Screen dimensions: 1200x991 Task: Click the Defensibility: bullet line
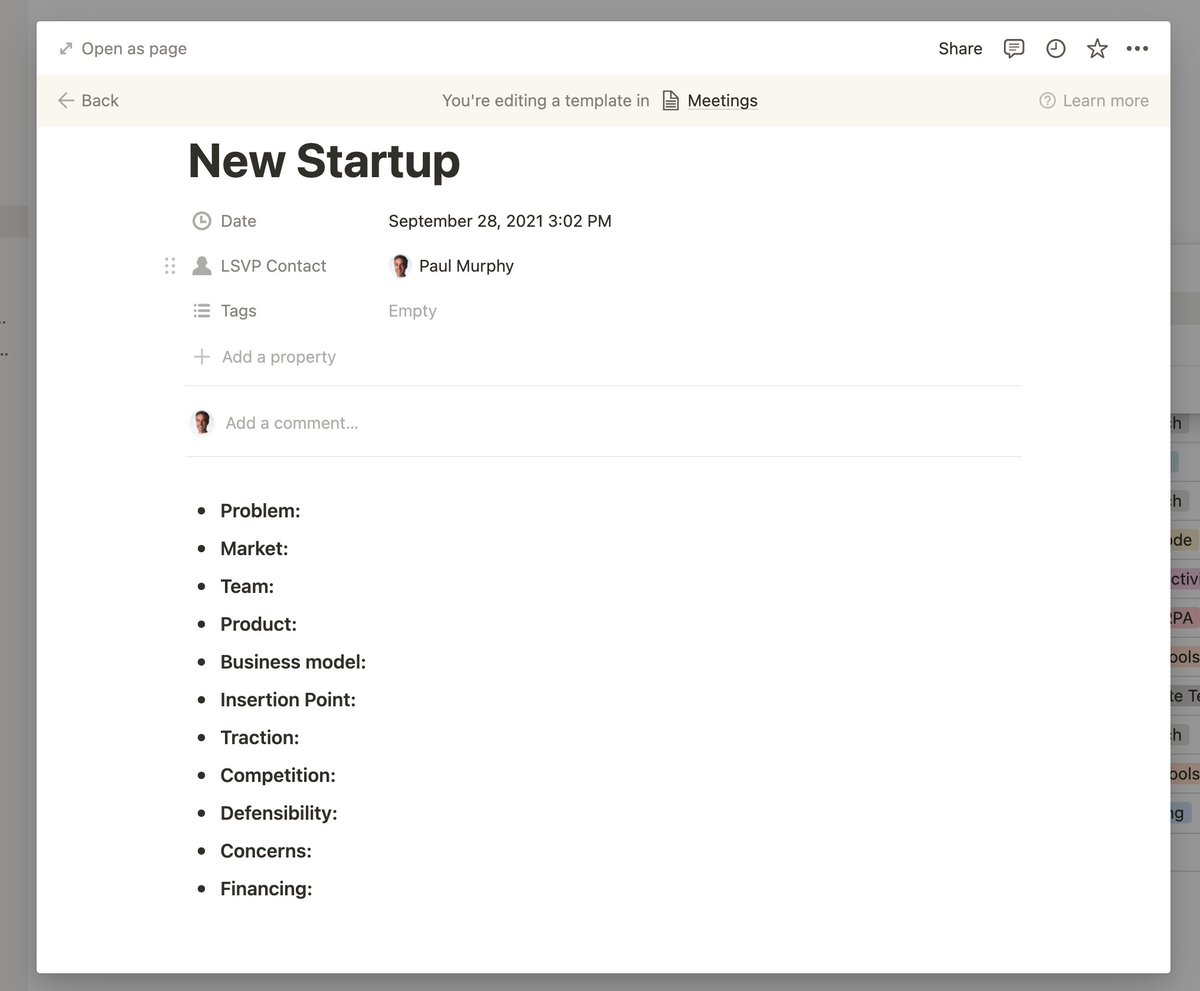point(279,813)
